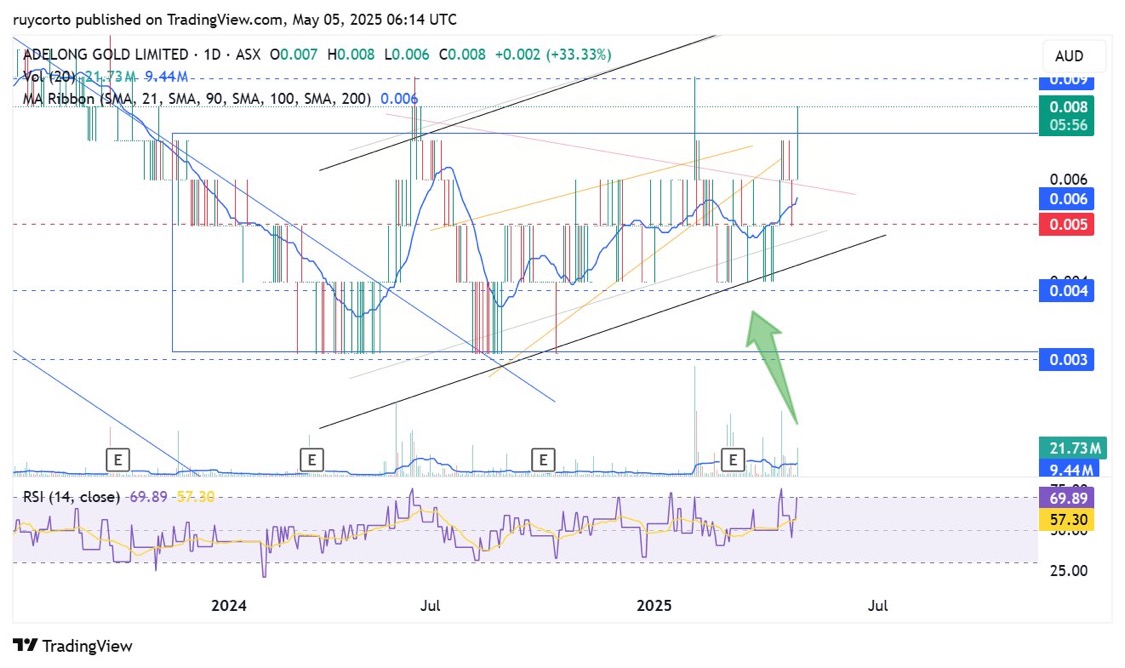This screenshot has height=668, width=1125.
Task: Click the +0.002 (+33.33%) change value
Action: point(553,55)
